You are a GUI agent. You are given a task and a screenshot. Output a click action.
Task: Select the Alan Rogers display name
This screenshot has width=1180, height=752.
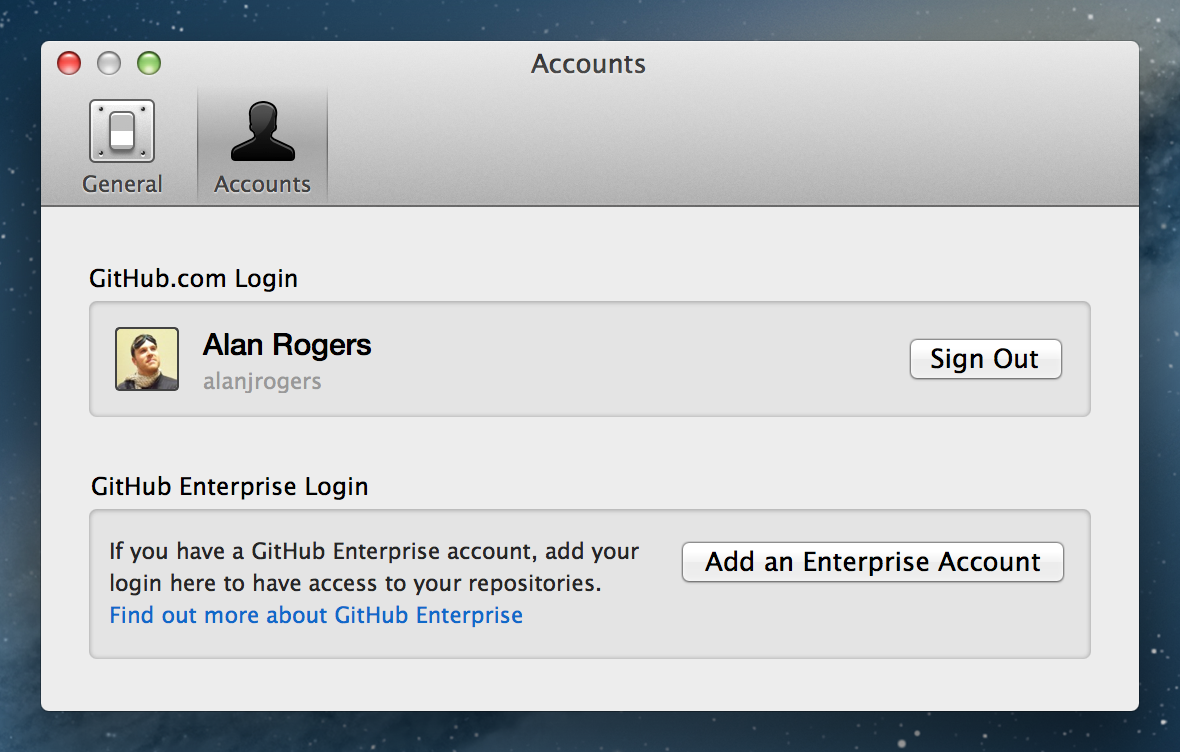(287, 345)
